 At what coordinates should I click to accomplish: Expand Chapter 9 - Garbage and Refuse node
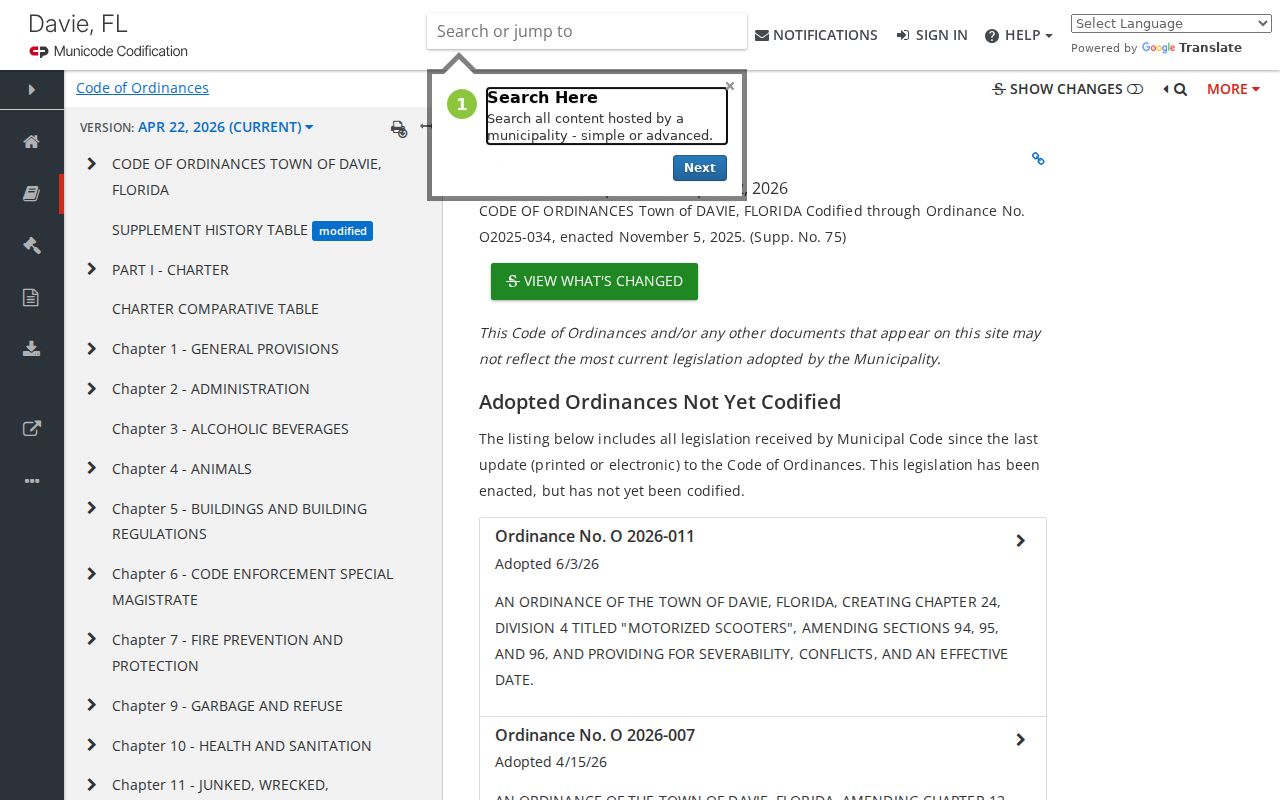pyautogui.click(x=92, y=705)
